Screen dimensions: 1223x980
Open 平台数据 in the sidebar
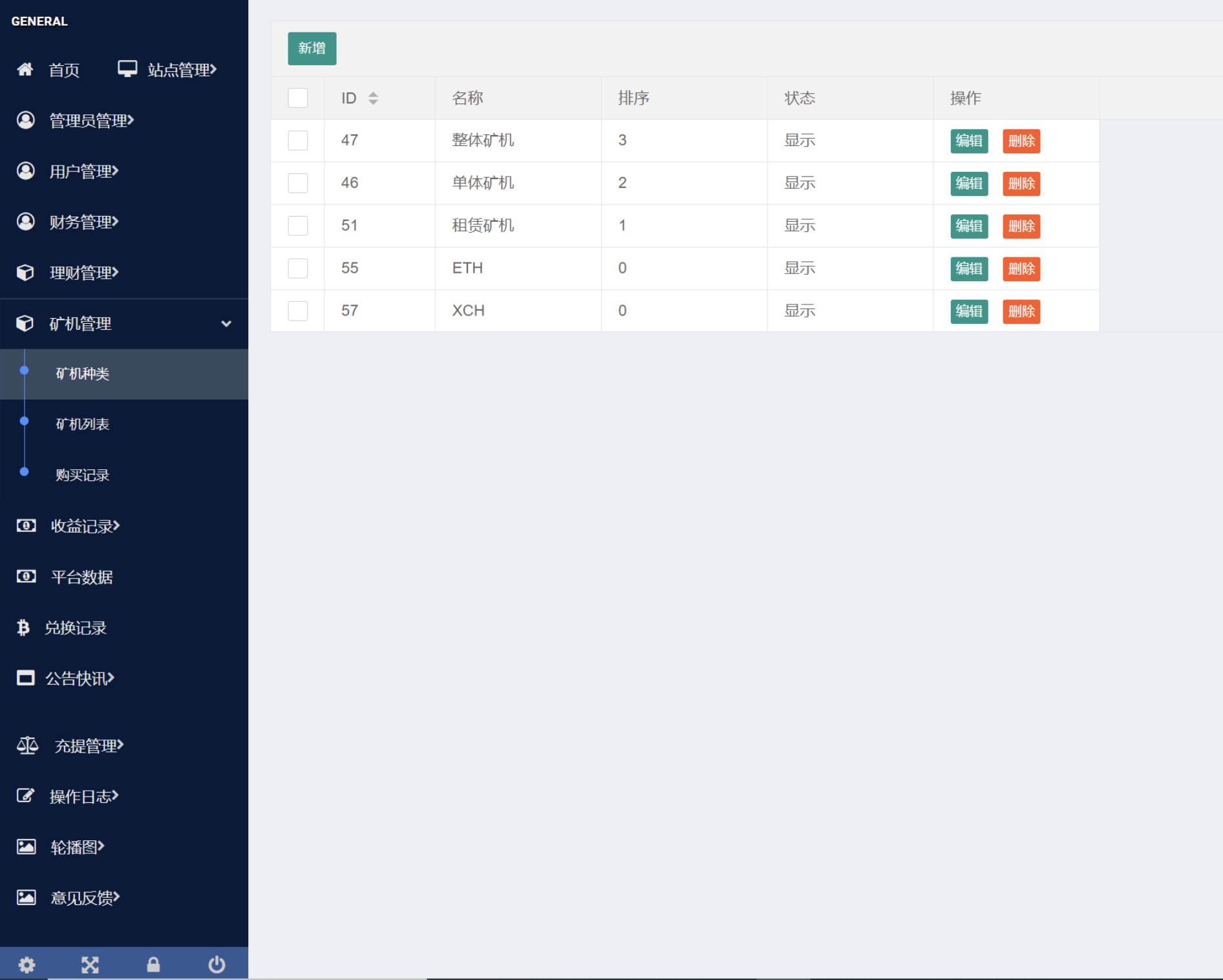[82, 577]
